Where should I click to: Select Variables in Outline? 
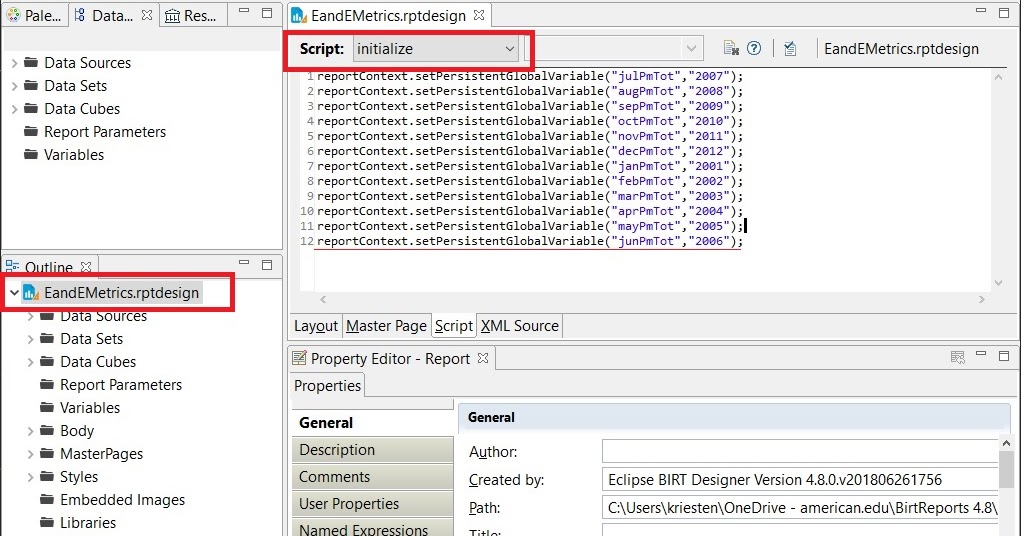90,408
